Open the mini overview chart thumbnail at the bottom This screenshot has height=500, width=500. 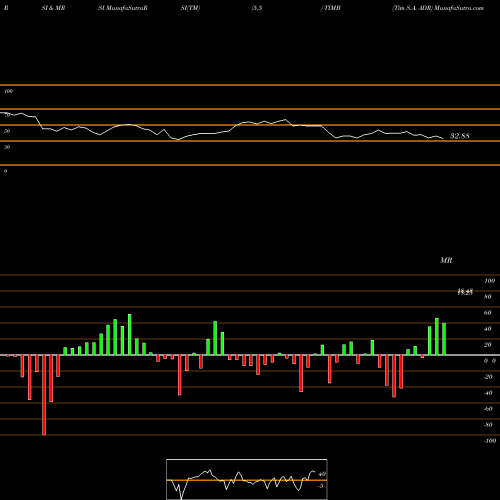coord(247,479)
